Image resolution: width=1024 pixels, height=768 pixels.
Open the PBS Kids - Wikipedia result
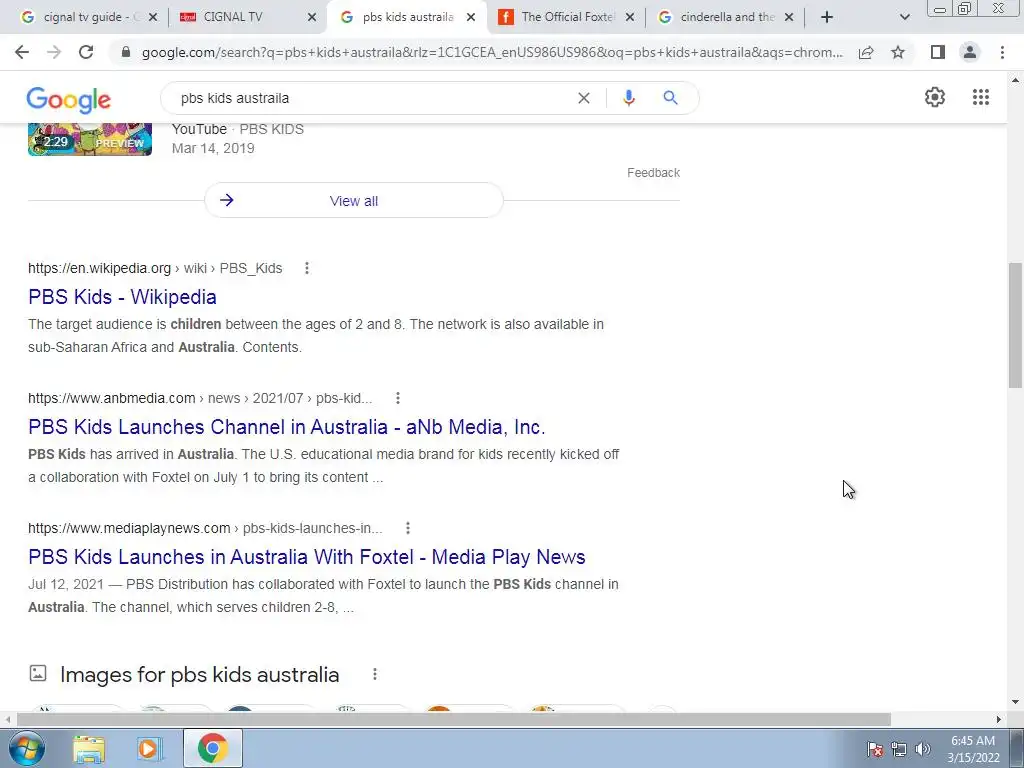(x=122, y=297)
